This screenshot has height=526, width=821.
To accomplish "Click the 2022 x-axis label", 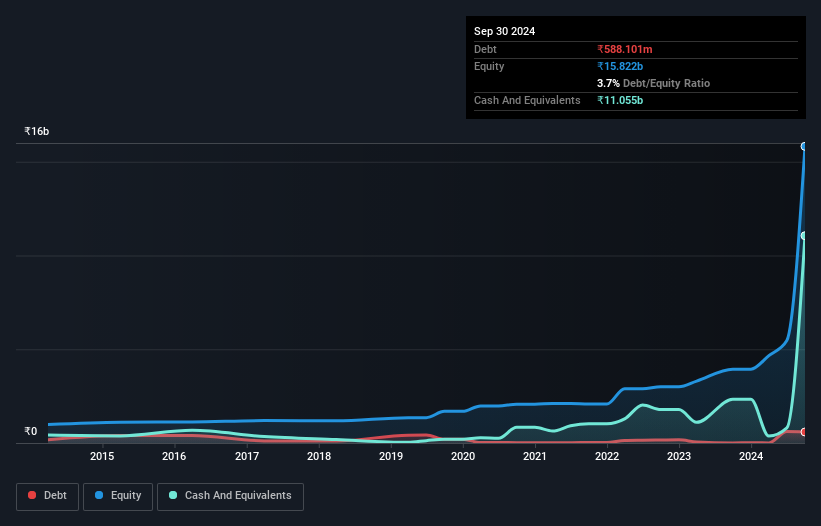I will (607, 456).
